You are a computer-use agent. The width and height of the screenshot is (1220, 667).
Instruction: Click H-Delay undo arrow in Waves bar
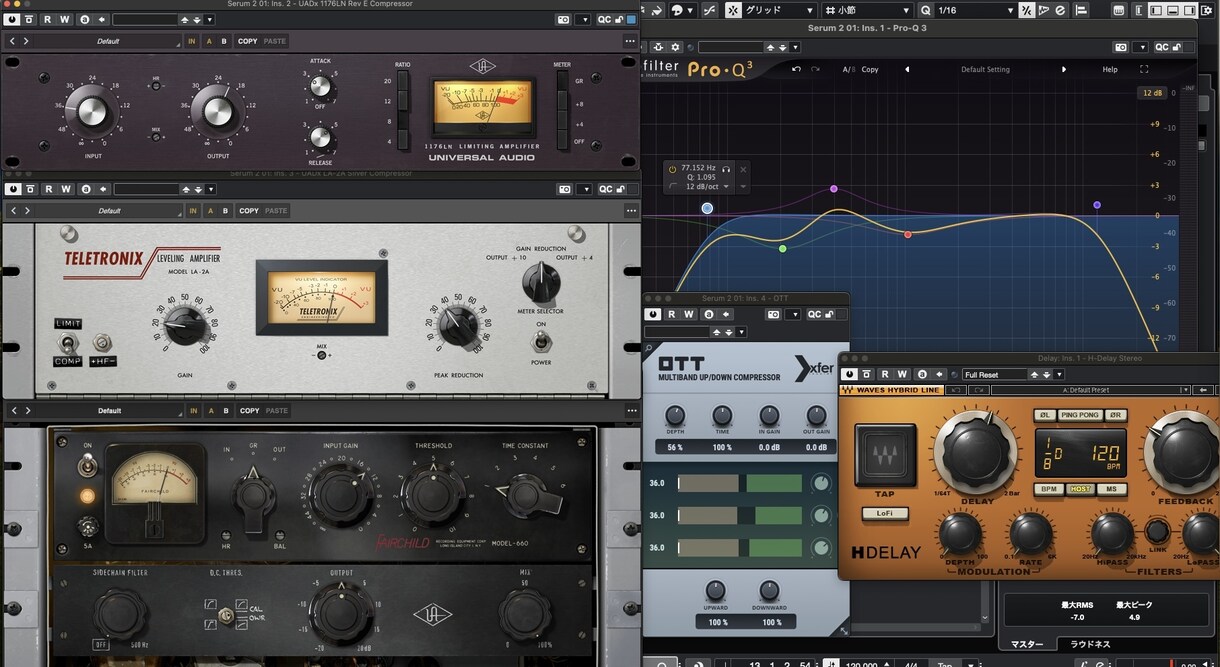[x=955, y=389]
